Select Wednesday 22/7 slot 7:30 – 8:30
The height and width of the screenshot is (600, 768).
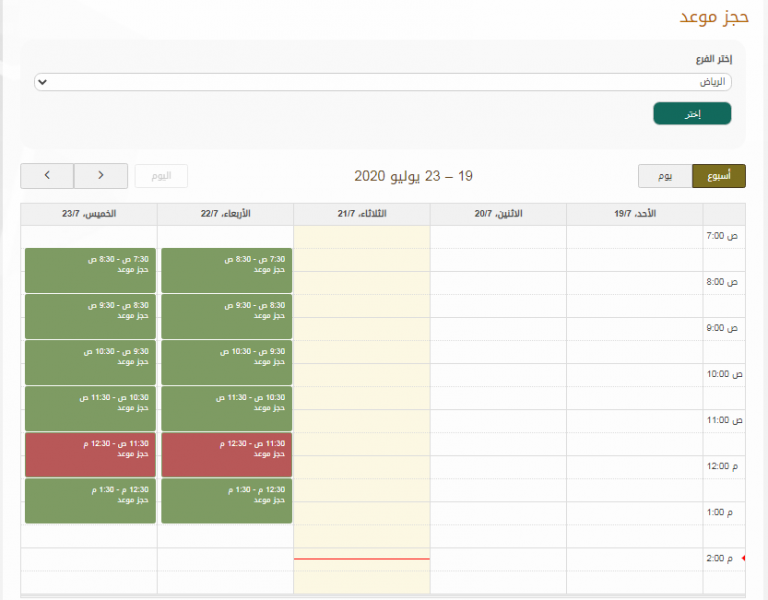coord(227,270)
